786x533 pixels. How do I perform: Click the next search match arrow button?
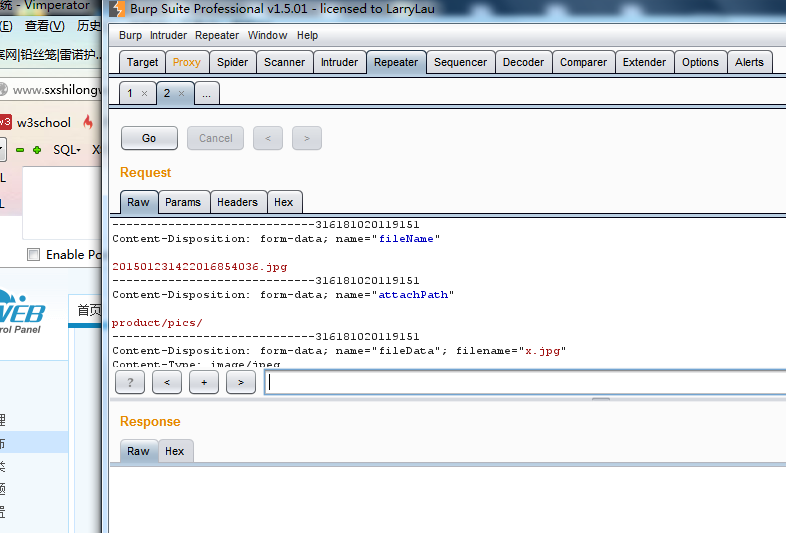pyautogui.click(x=241, y=383)
